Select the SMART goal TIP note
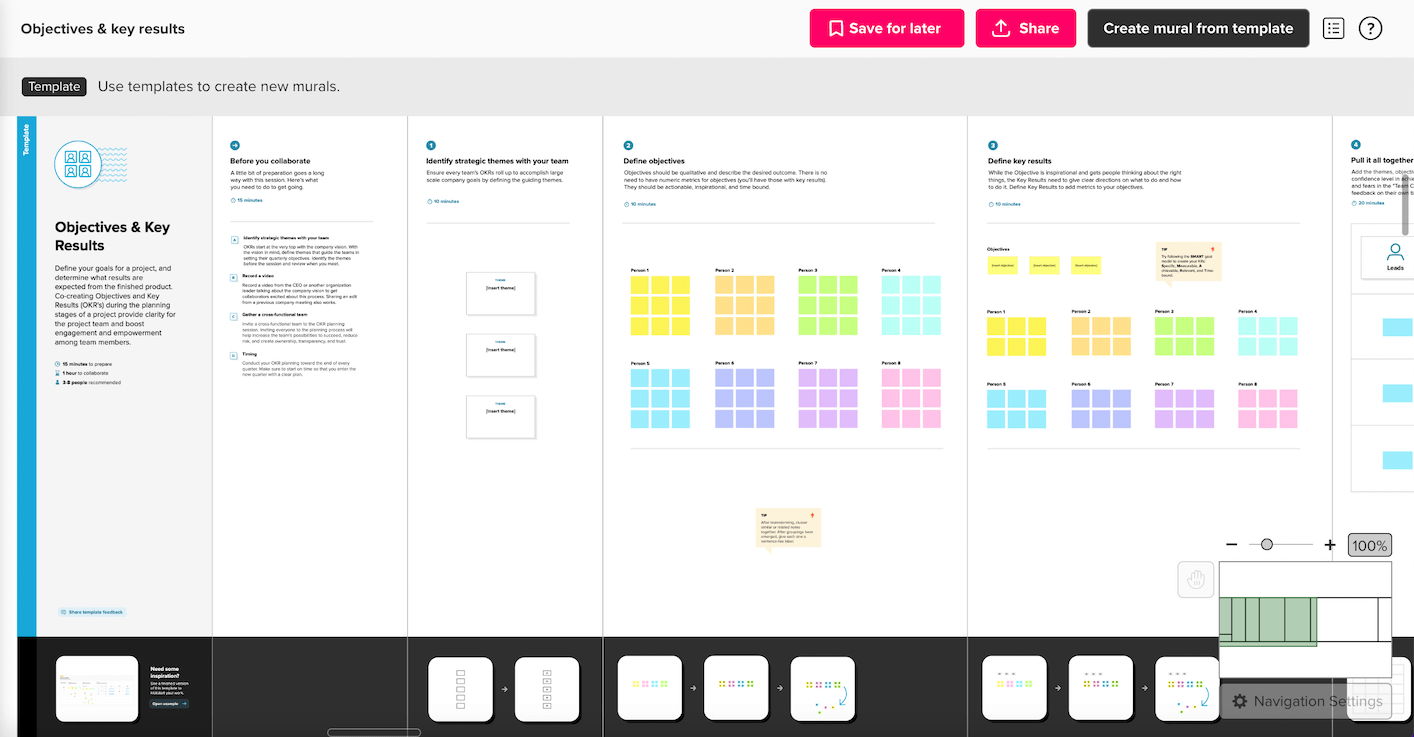The width and height of the screenshot is (1414, 737). (1189, 264)
